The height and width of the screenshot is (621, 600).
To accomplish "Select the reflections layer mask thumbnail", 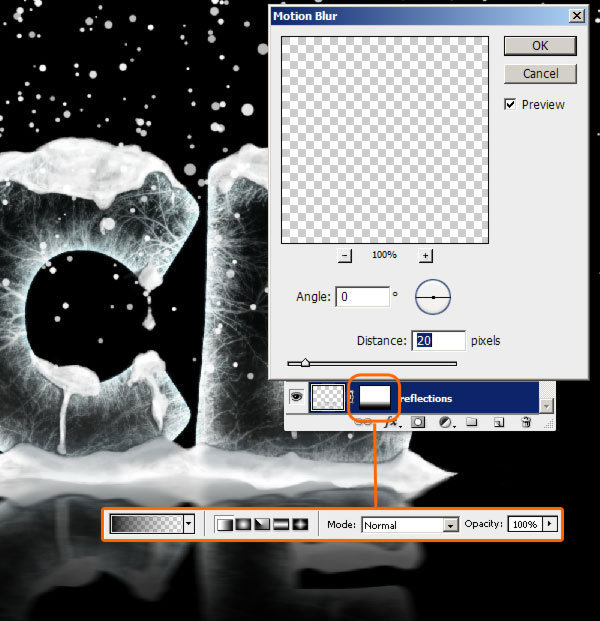I will point(375,396).
